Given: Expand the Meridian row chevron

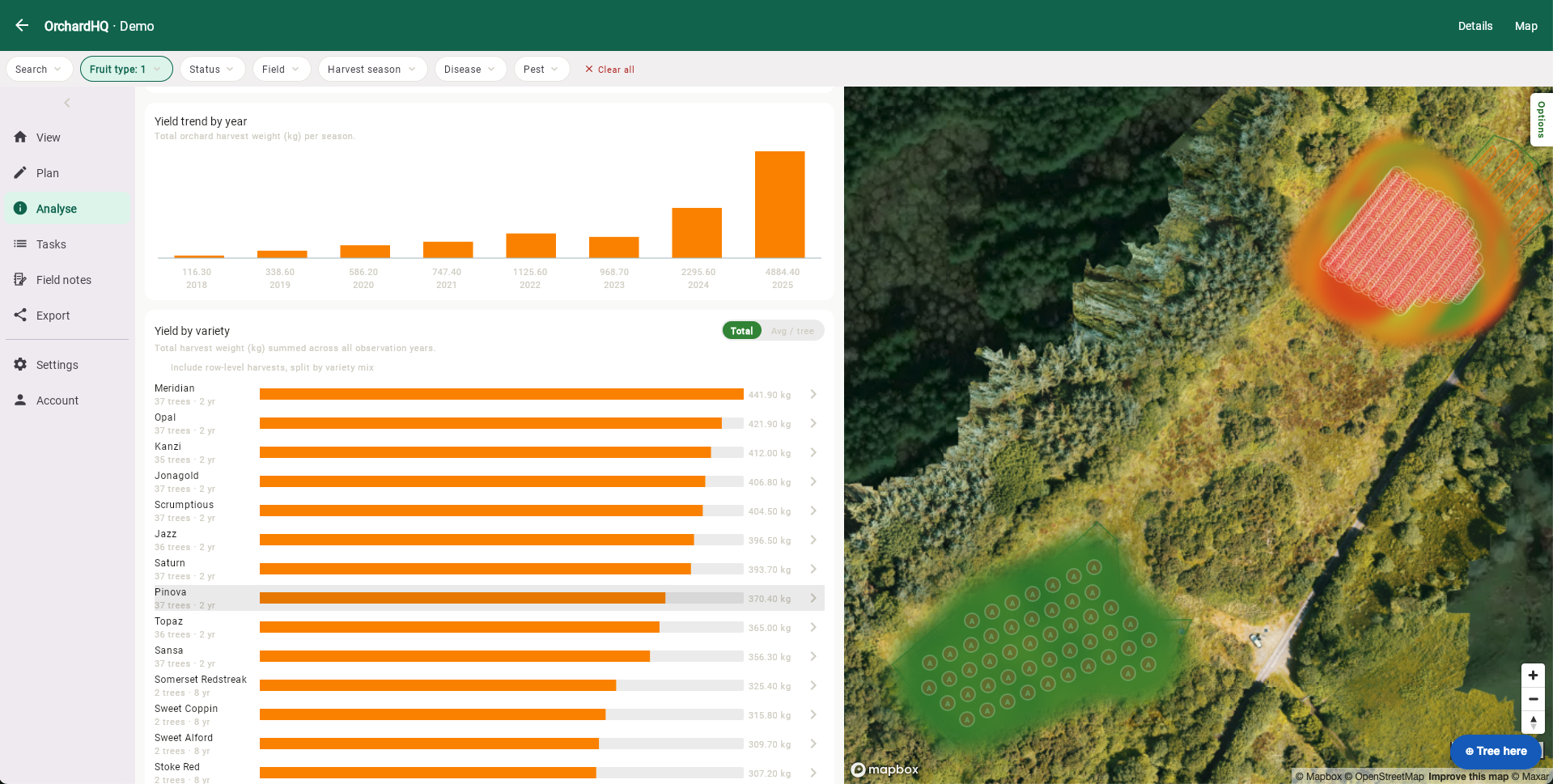Looking at the screenshot, I should (x=813, y=395).
